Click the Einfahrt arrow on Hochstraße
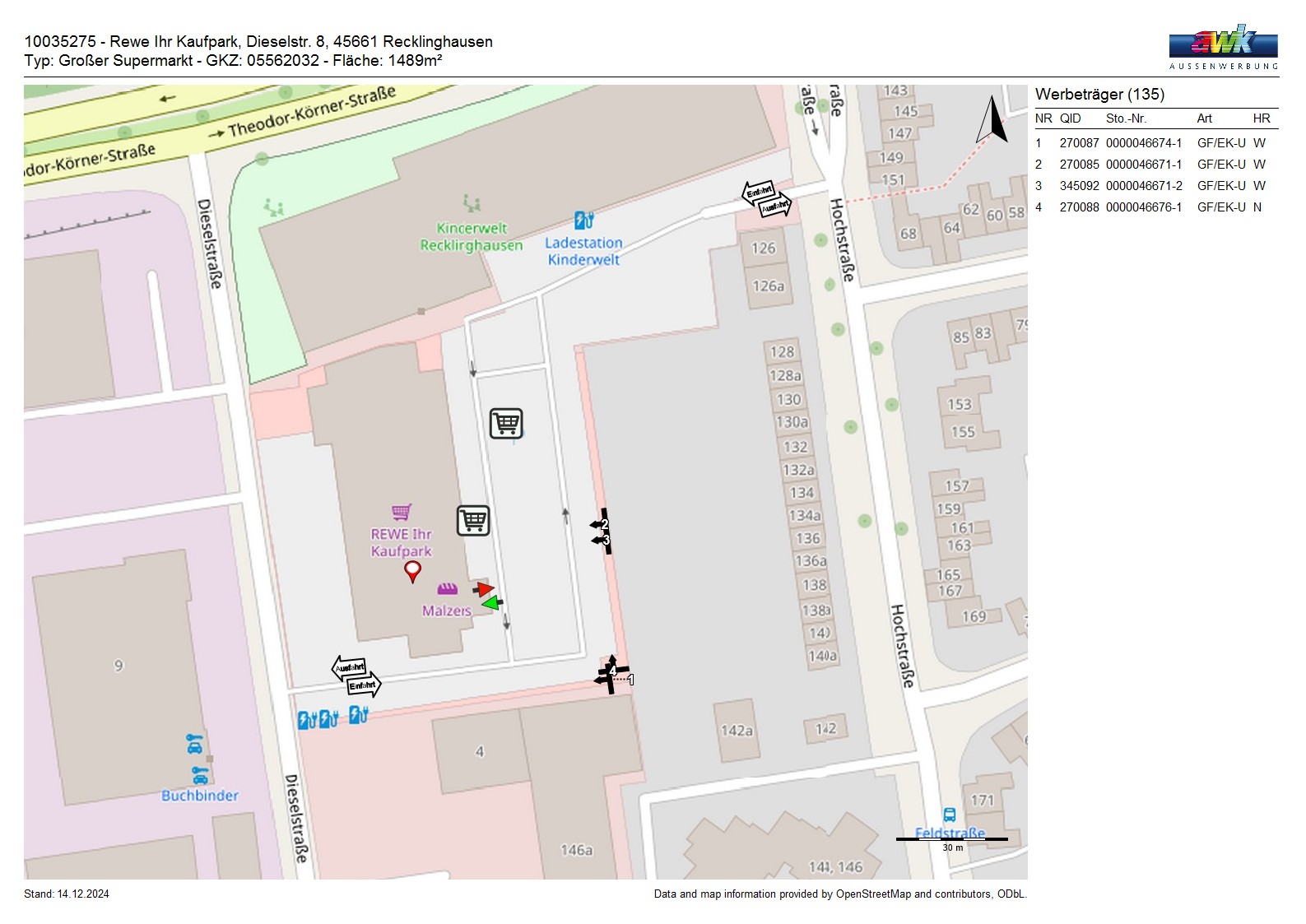 tap(758, 192)
